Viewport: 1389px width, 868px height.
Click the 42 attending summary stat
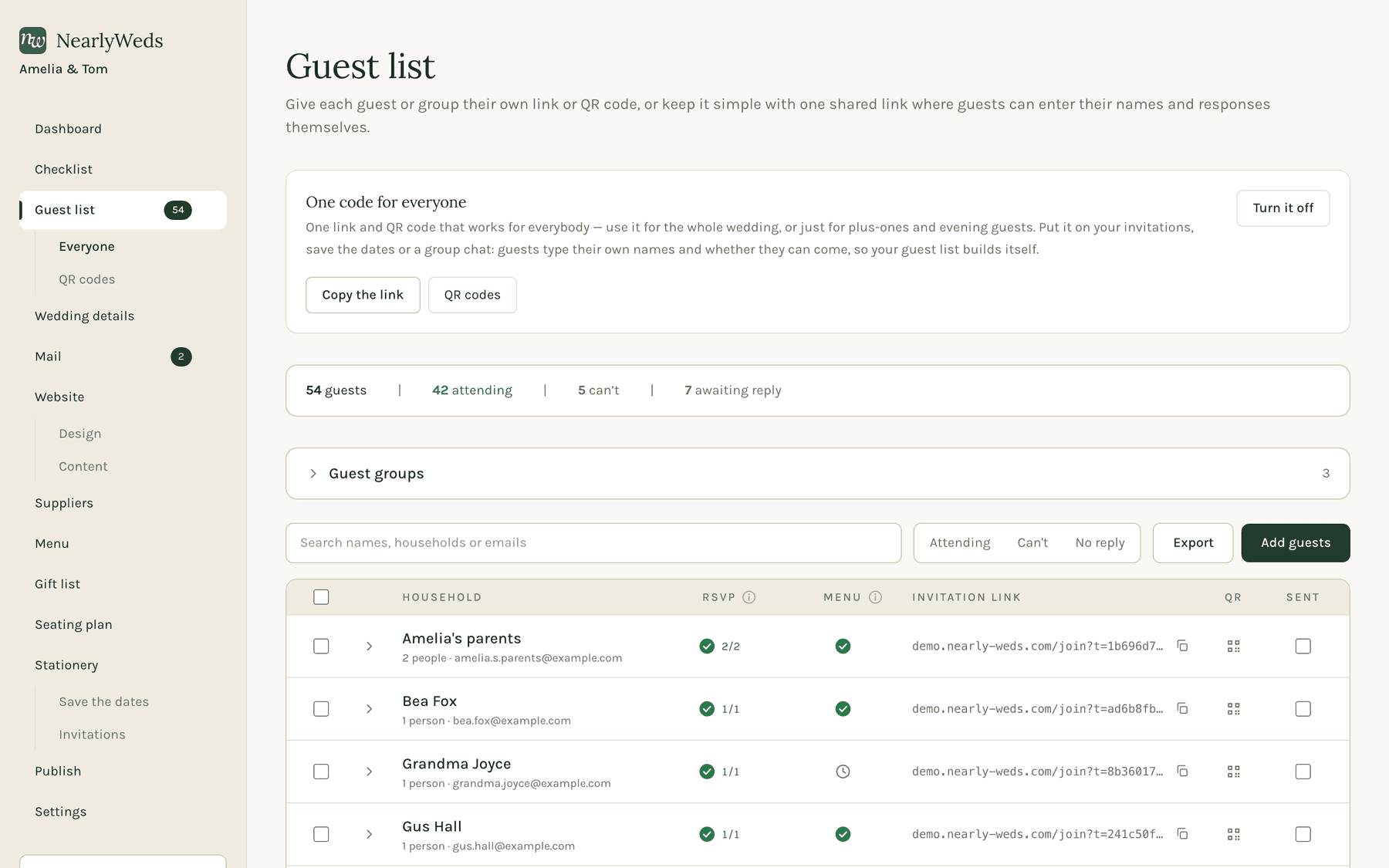471,390
